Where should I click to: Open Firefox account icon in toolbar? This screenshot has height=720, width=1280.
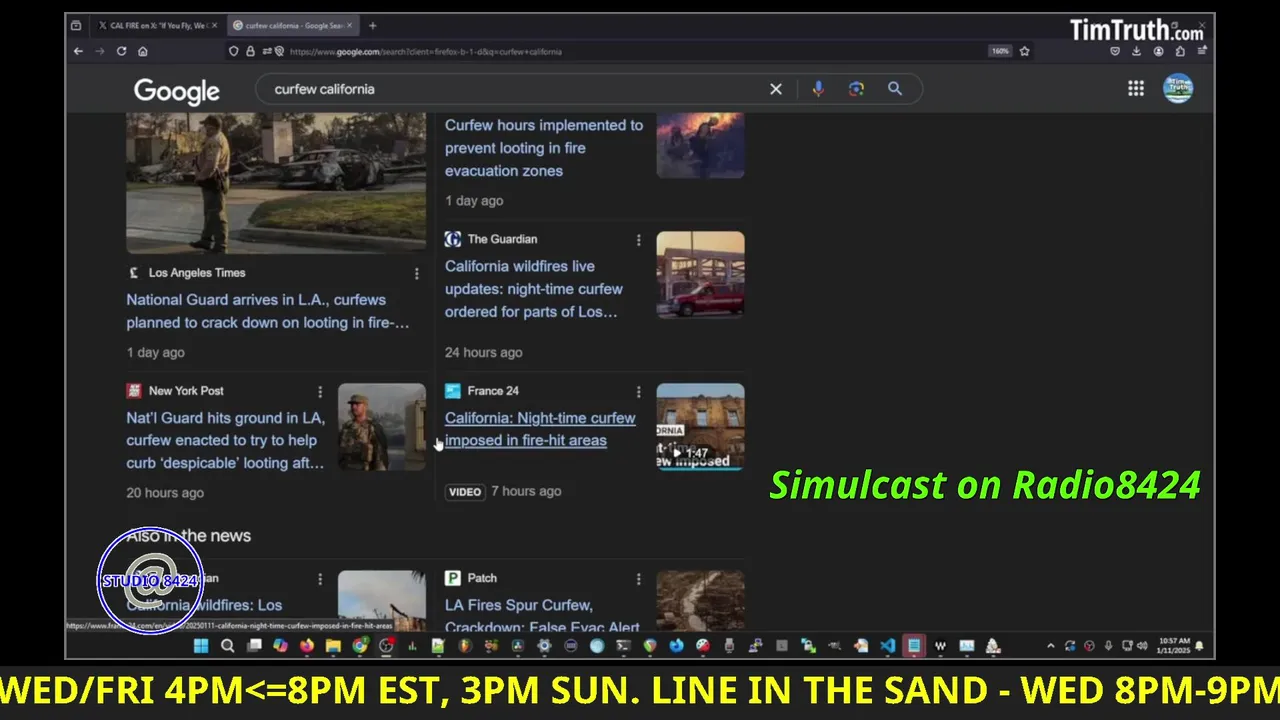[x=1158, y=51]
